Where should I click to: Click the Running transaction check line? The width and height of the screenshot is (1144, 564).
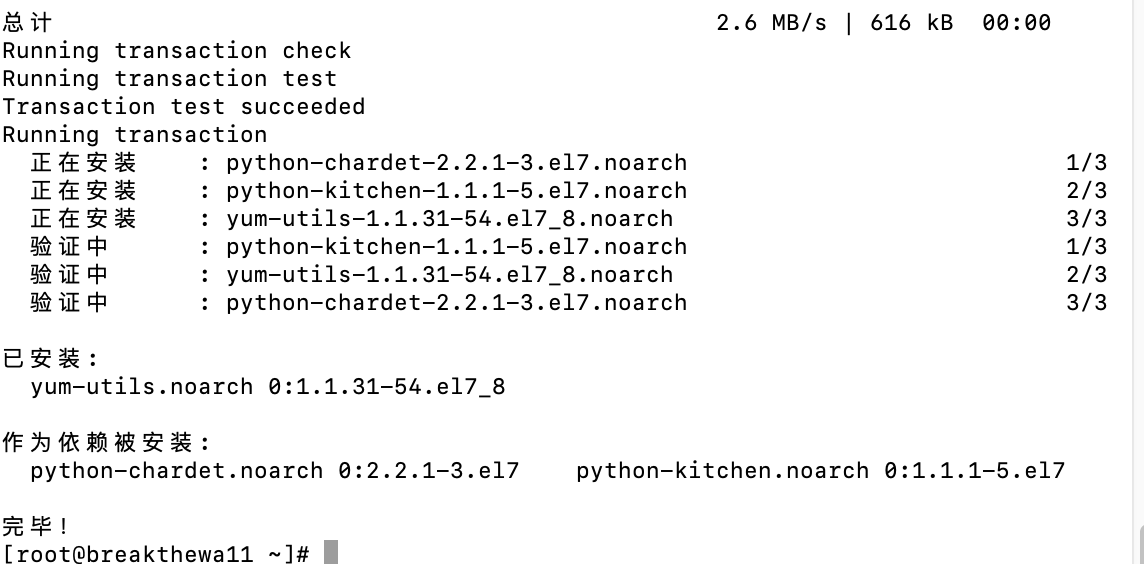click(x=176, y=51)
